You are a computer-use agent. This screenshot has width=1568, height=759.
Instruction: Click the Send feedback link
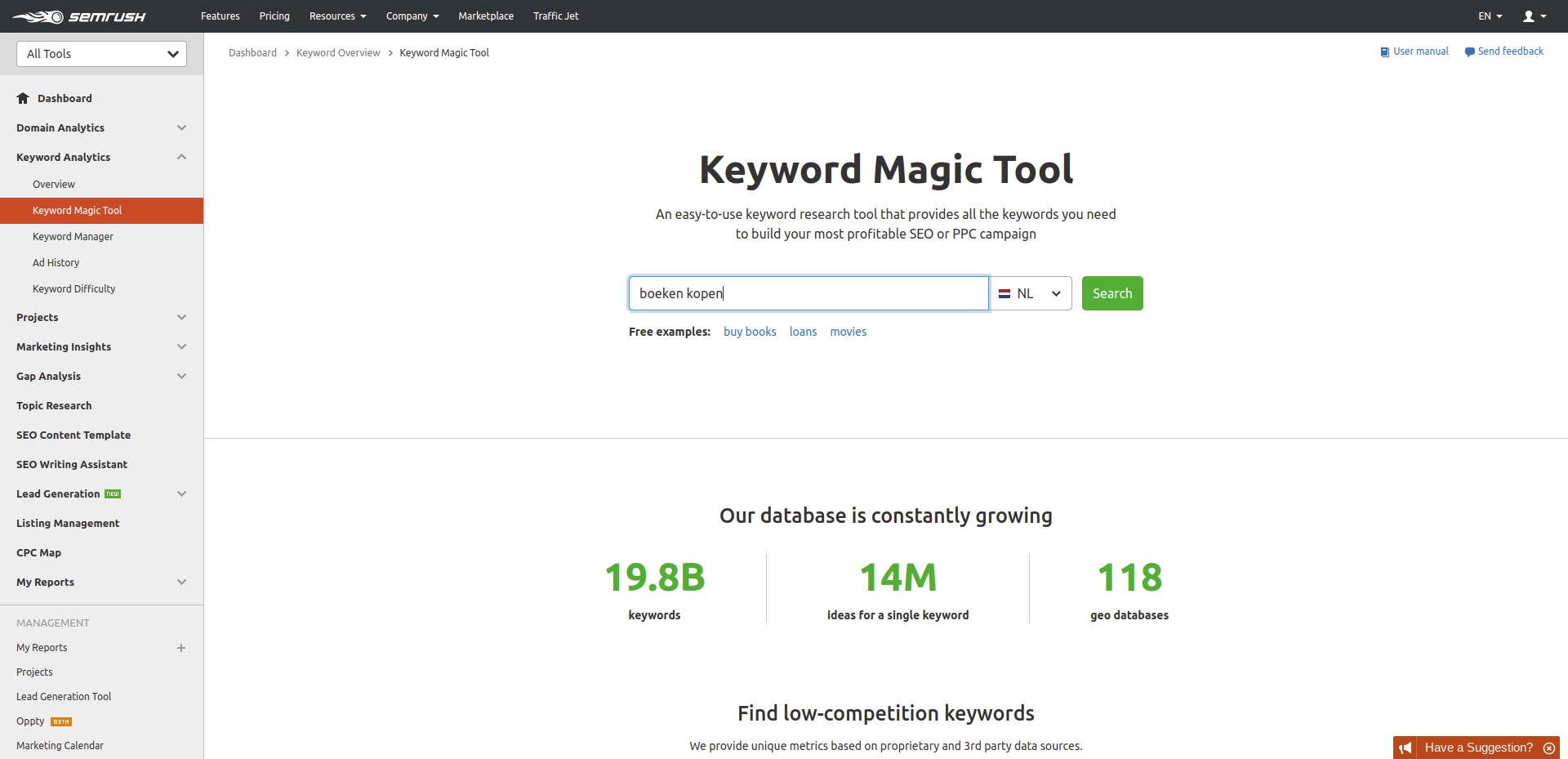[1511, 51]
